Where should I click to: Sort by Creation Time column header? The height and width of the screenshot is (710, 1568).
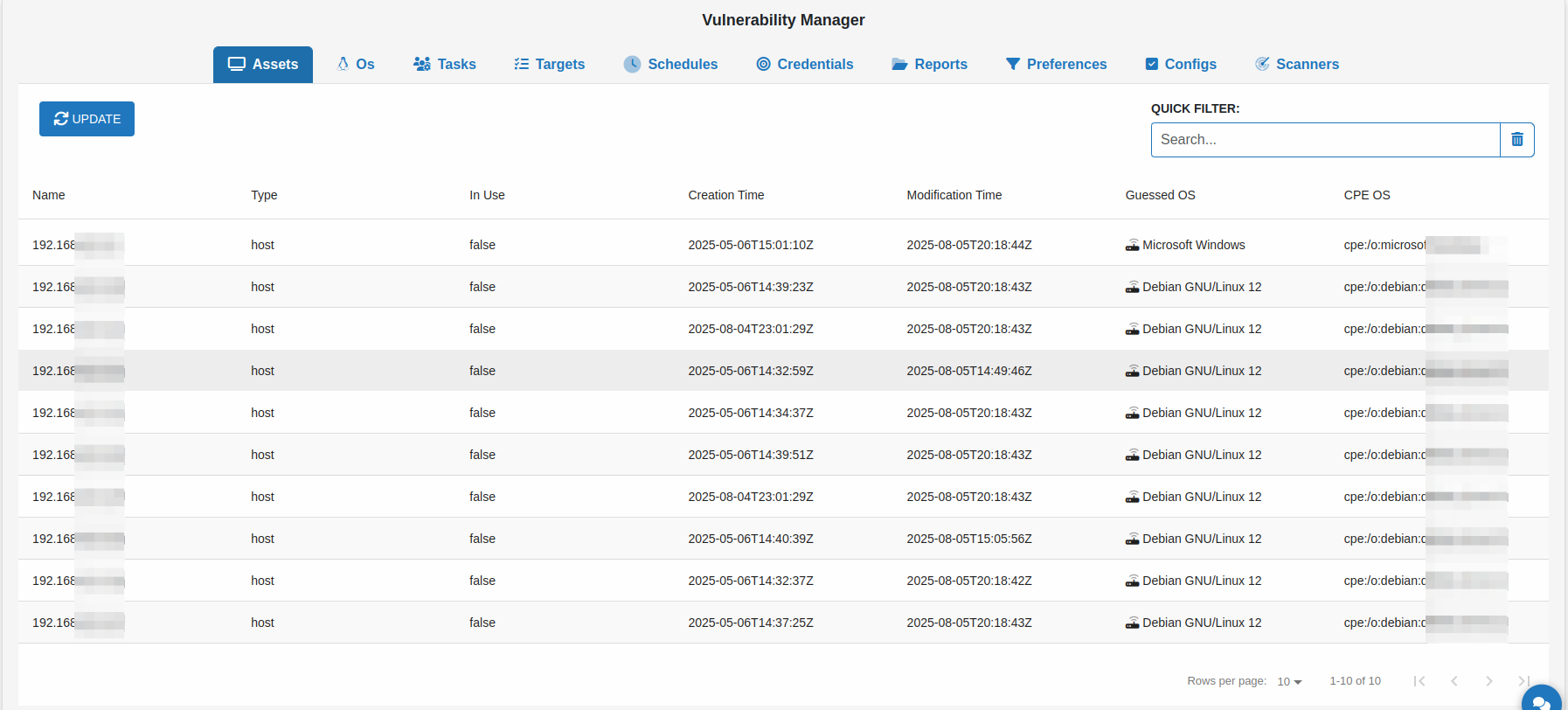725,195
